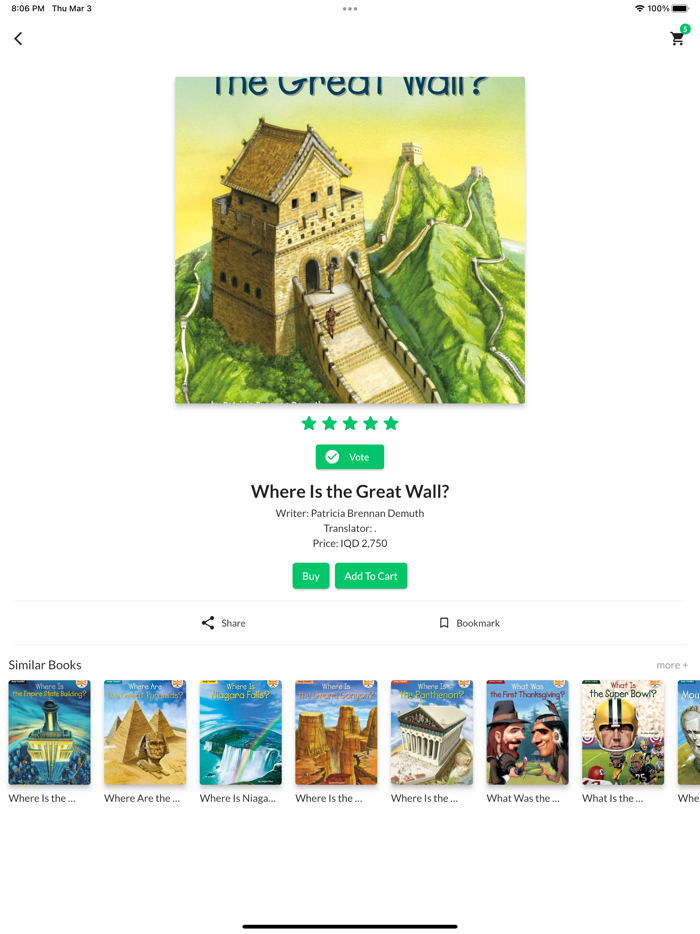Click the checkmark icon inside Vote
This screenshot has width=700, height=934.
(x=332, y=457)
